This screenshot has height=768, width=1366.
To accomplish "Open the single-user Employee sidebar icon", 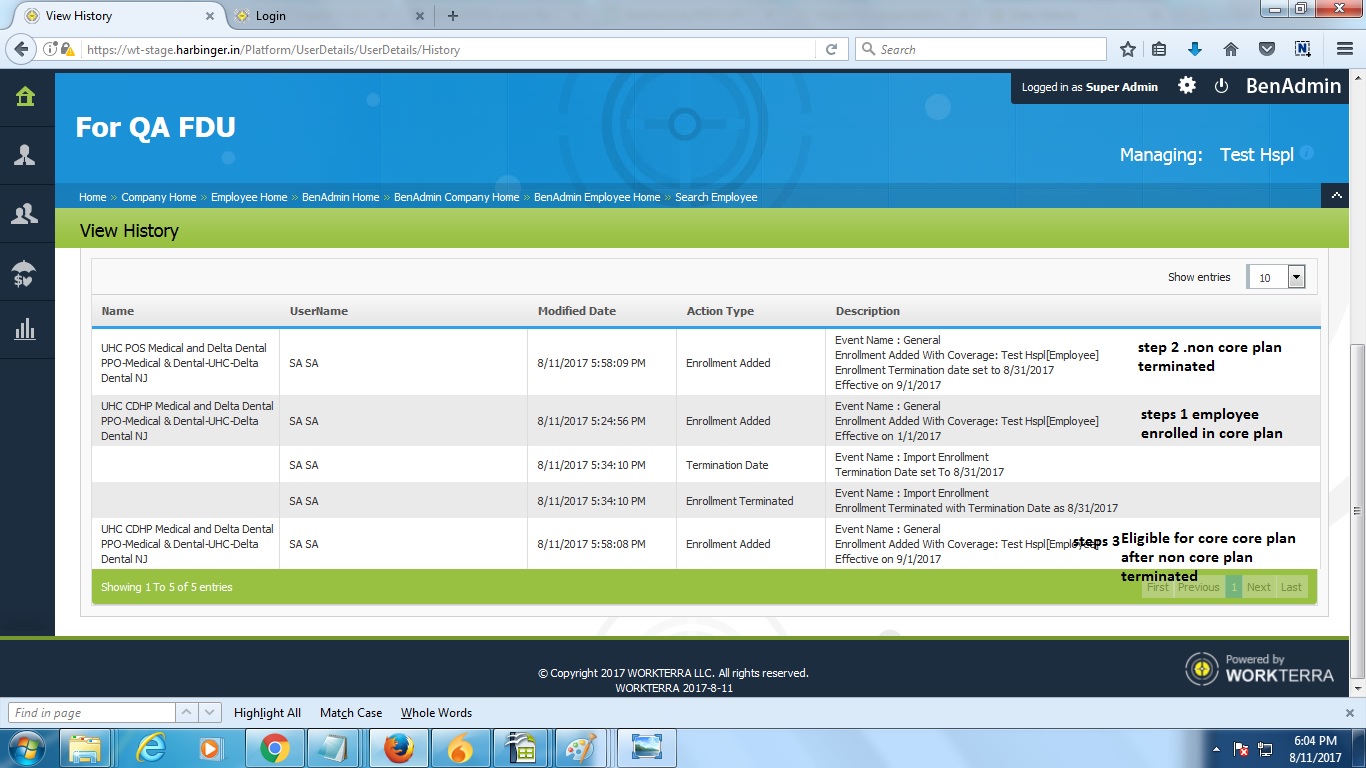I will tap(25, 155).
